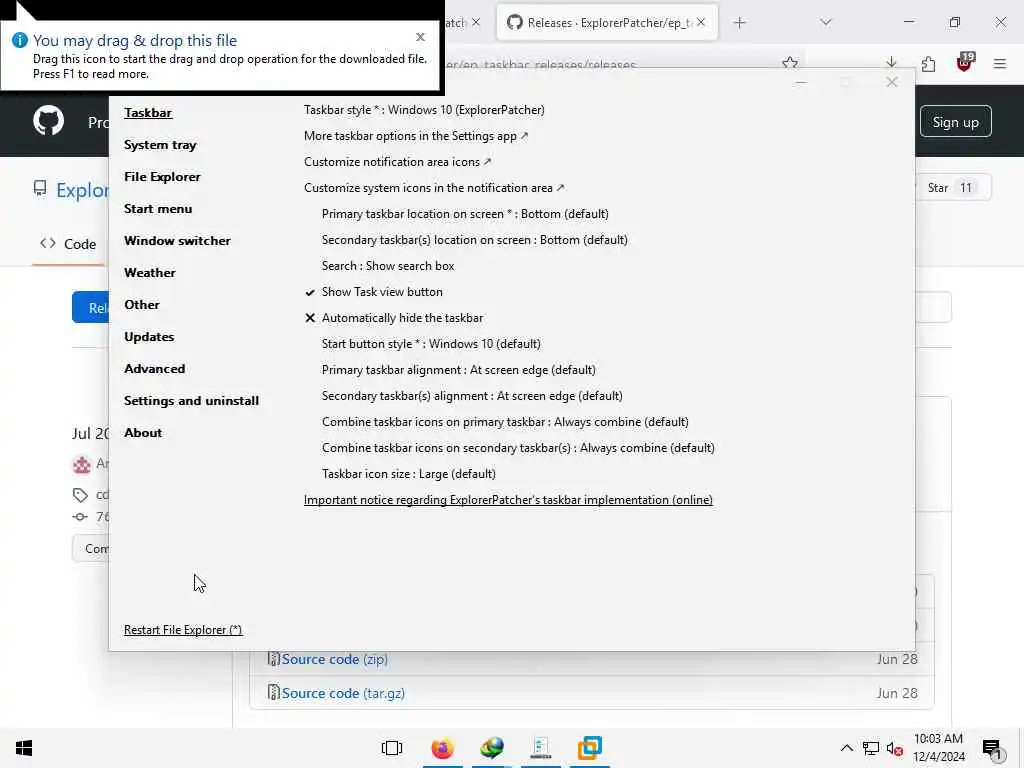The height and width of the screenshot is (768, 1024).
Task: Go to Start menu settings
Action: point(158,208)
